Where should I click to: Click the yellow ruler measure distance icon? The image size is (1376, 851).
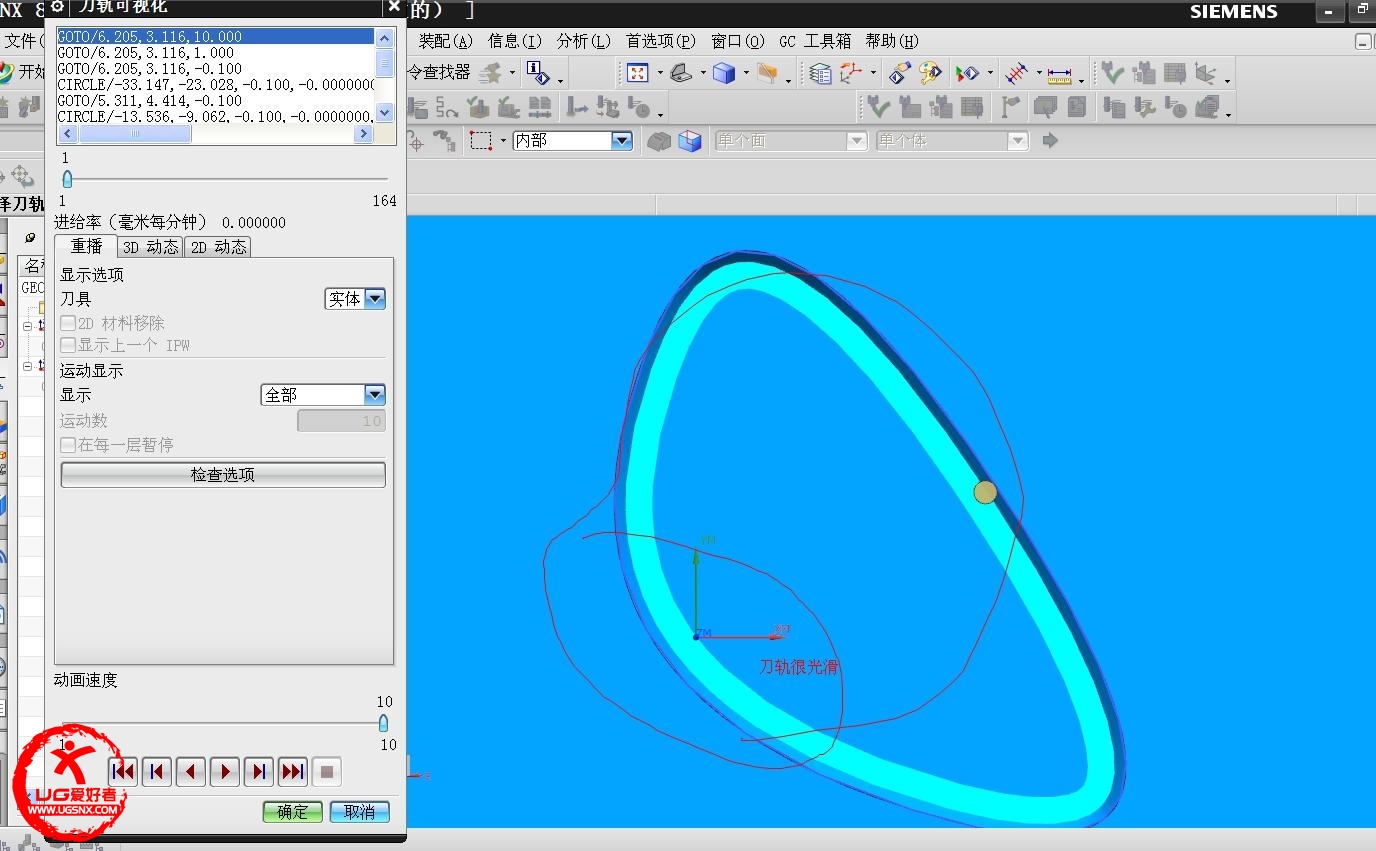[1059, 74]
